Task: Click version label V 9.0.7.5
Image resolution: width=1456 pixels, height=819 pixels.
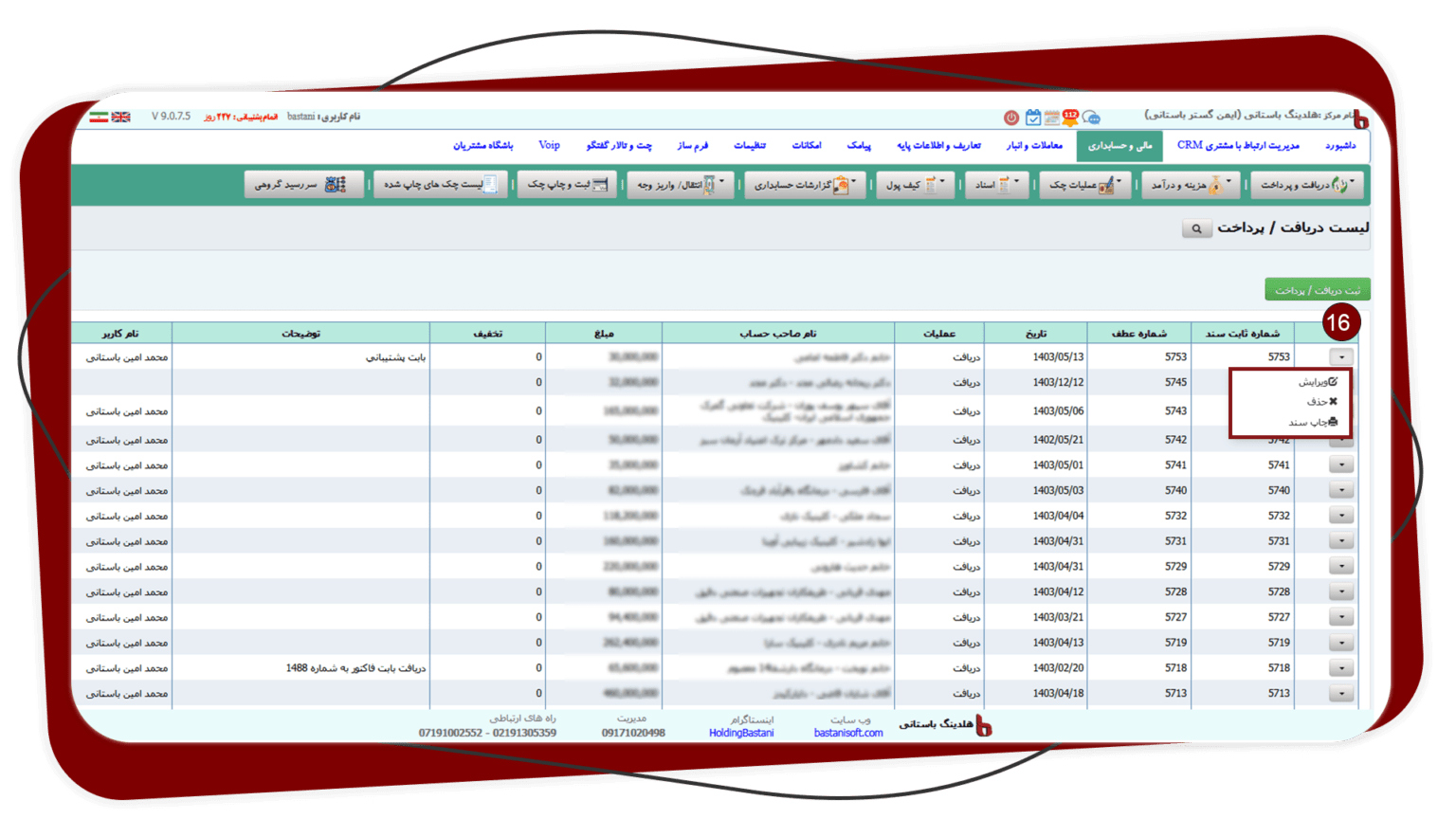Action: 172,117
